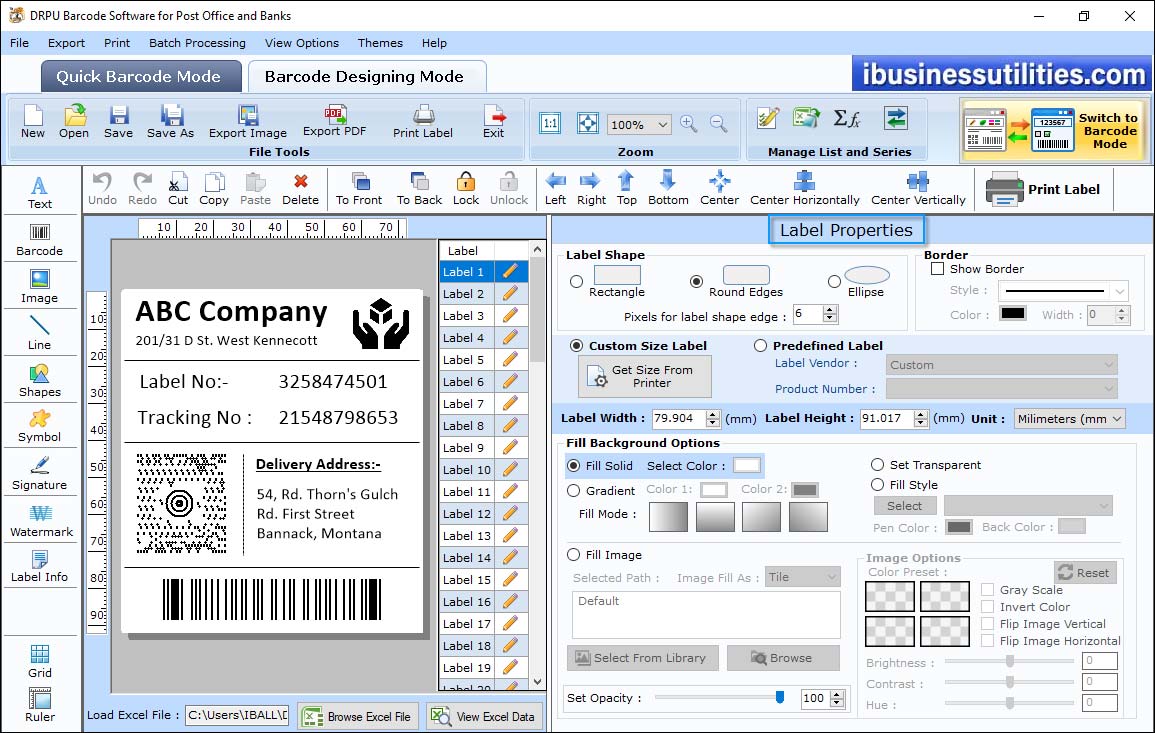Bring object To Front
This screenshot has height=733, width=1155.
pyautogui.click(x=359, y=189)
